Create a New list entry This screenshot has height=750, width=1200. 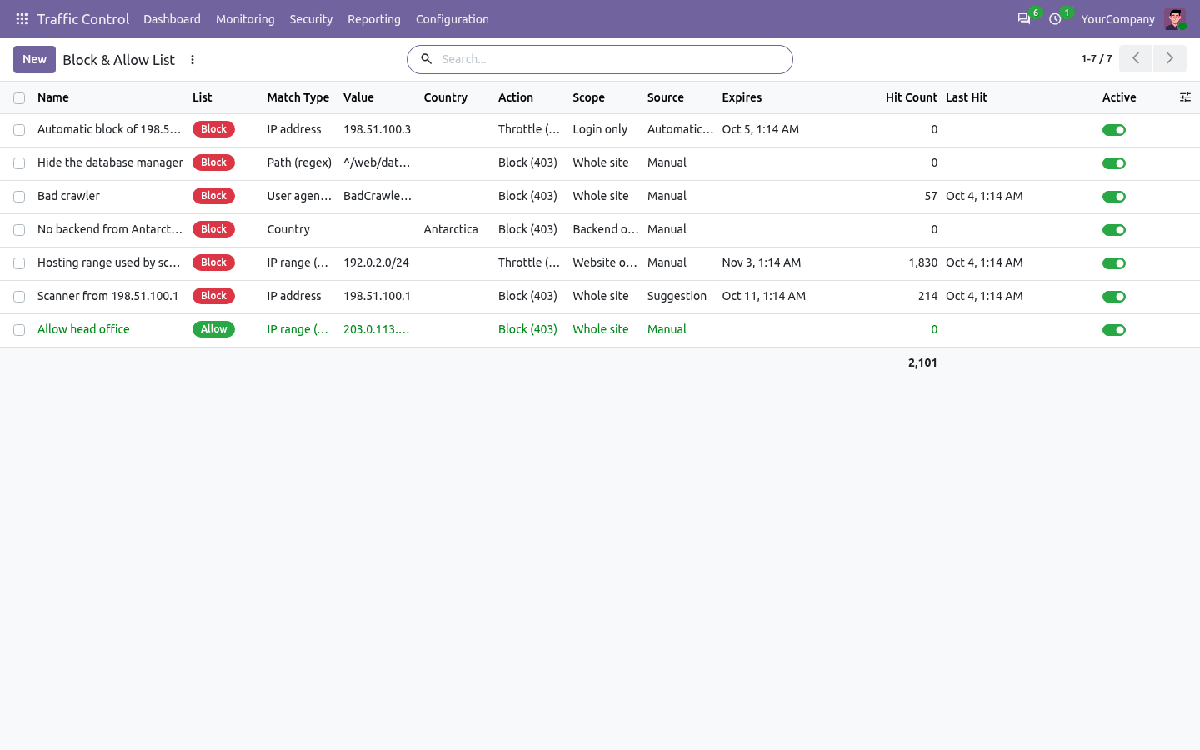coord(34,59)
